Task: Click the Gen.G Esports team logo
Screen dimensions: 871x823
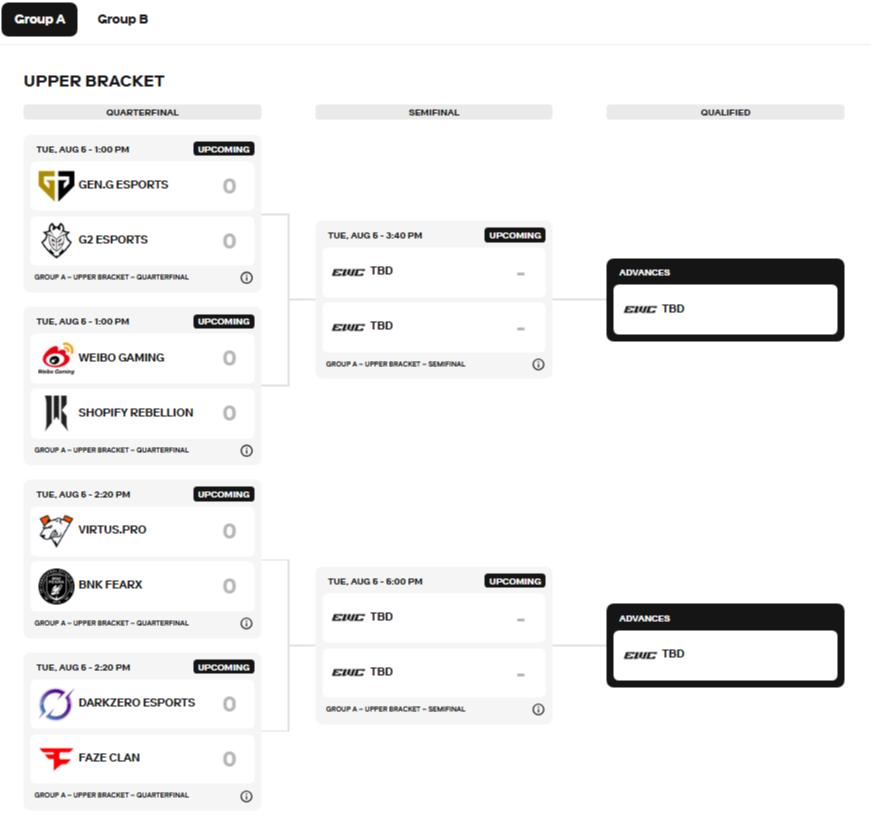Action: (x=56, y=185)
